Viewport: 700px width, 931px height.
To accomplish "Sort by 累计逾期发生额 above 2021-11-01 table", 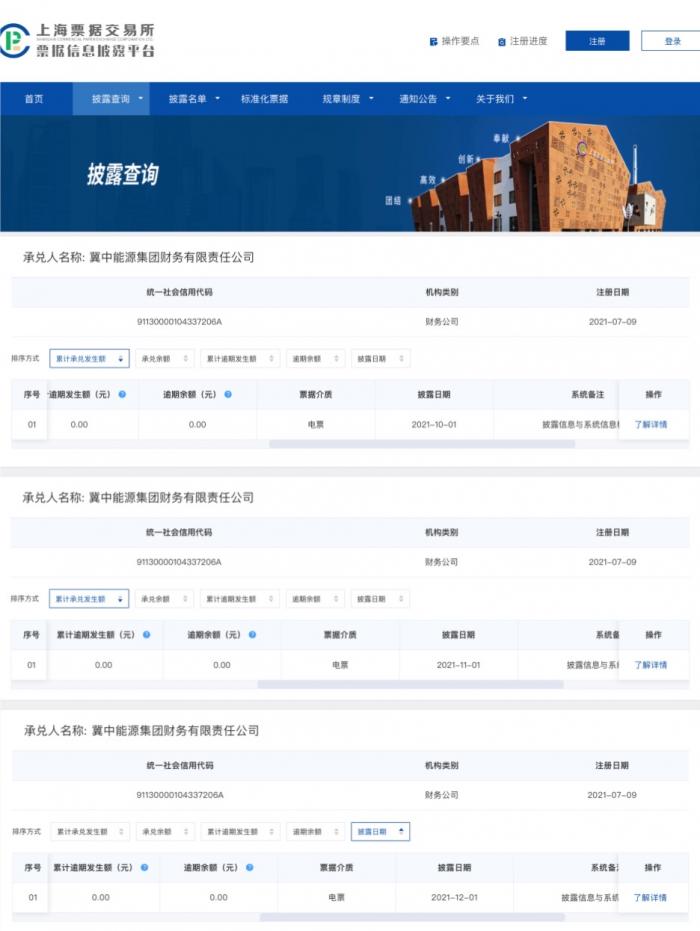I will [x=239, y=599].
